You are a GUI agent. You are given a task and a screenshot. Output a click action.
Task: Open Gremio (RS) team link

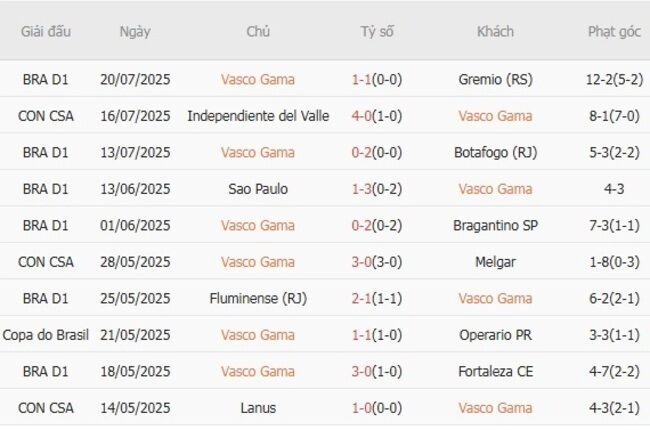(495, 79)
